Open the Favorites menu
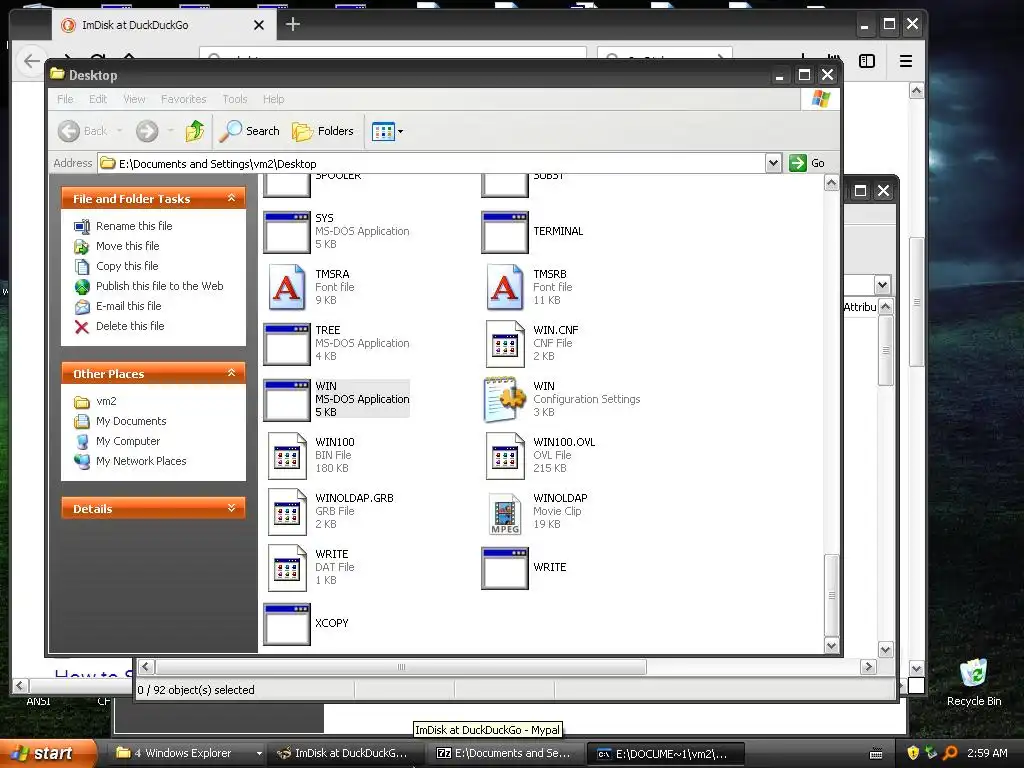This screenshot has height=768, width=1024. [x=184, y=99]
